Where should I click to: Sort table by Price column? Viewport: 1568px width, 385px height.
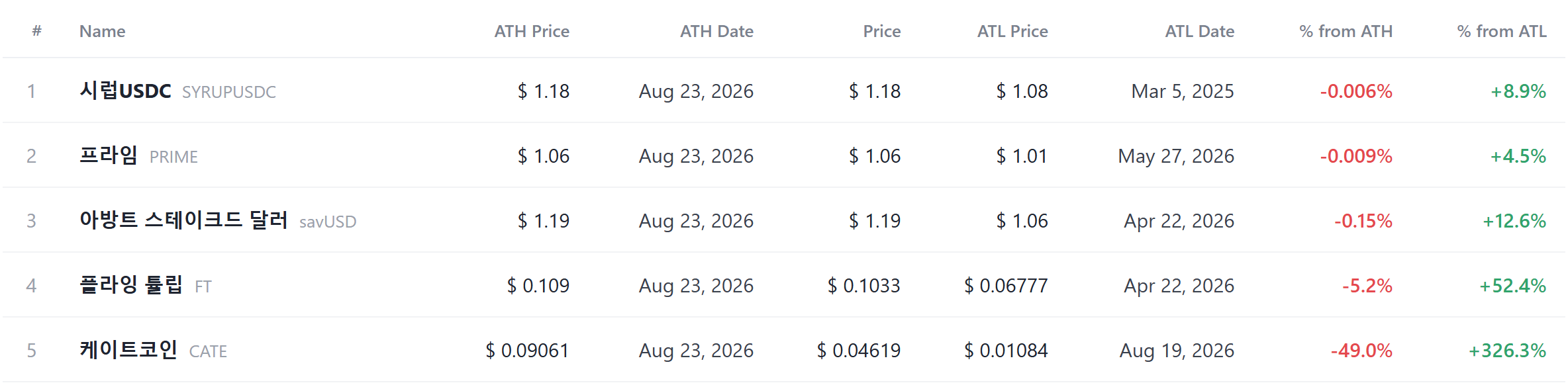click(x=881, y=31)
